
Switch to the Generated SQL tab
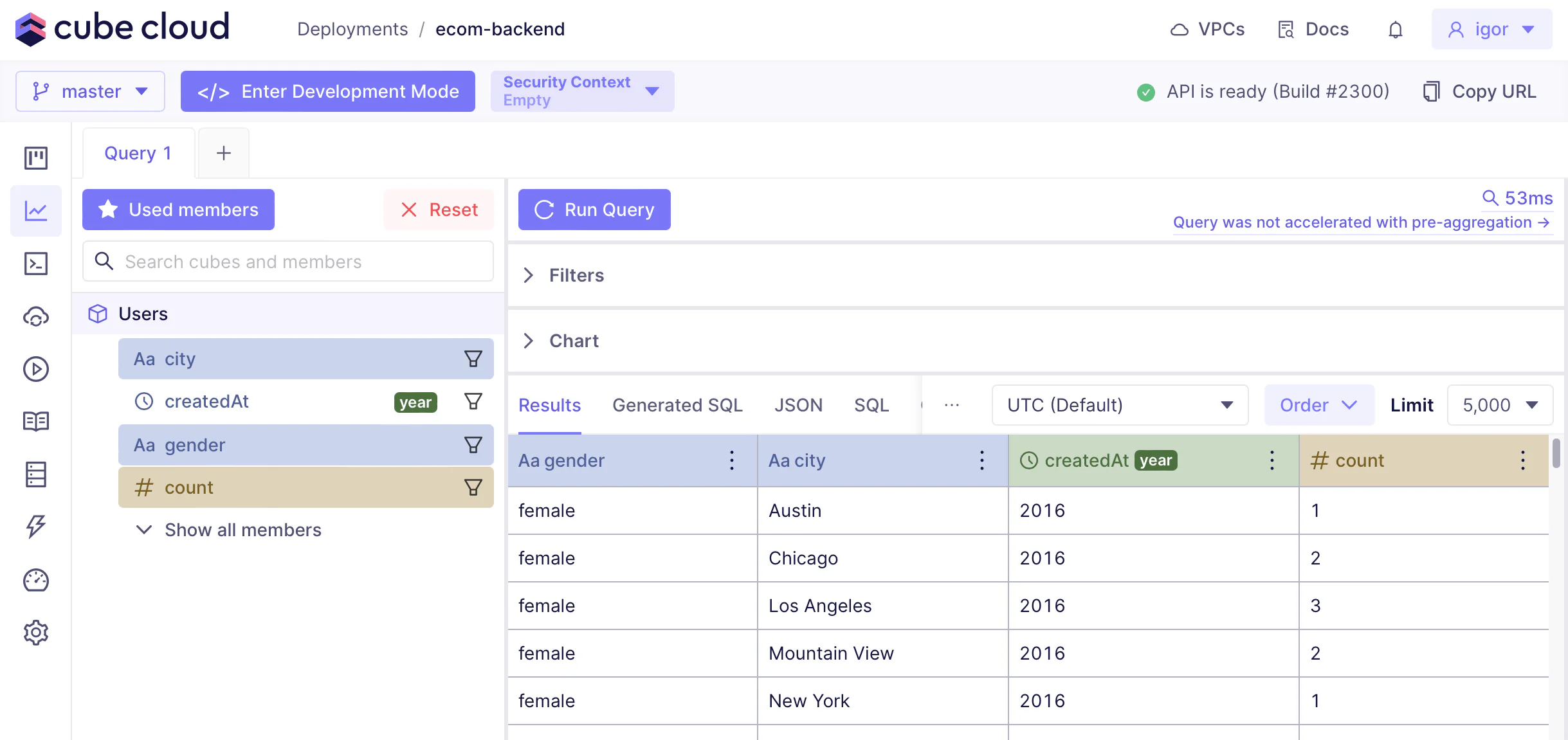677,405
